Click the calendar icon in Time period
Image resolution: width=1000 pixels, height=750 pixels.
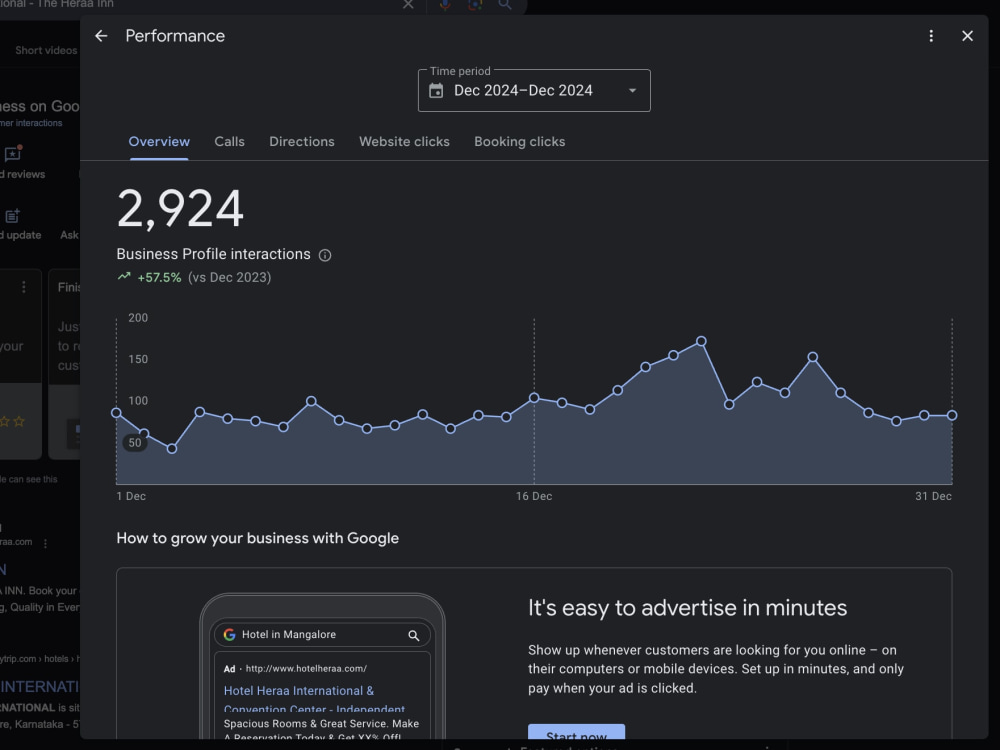[x=436, y=91]
